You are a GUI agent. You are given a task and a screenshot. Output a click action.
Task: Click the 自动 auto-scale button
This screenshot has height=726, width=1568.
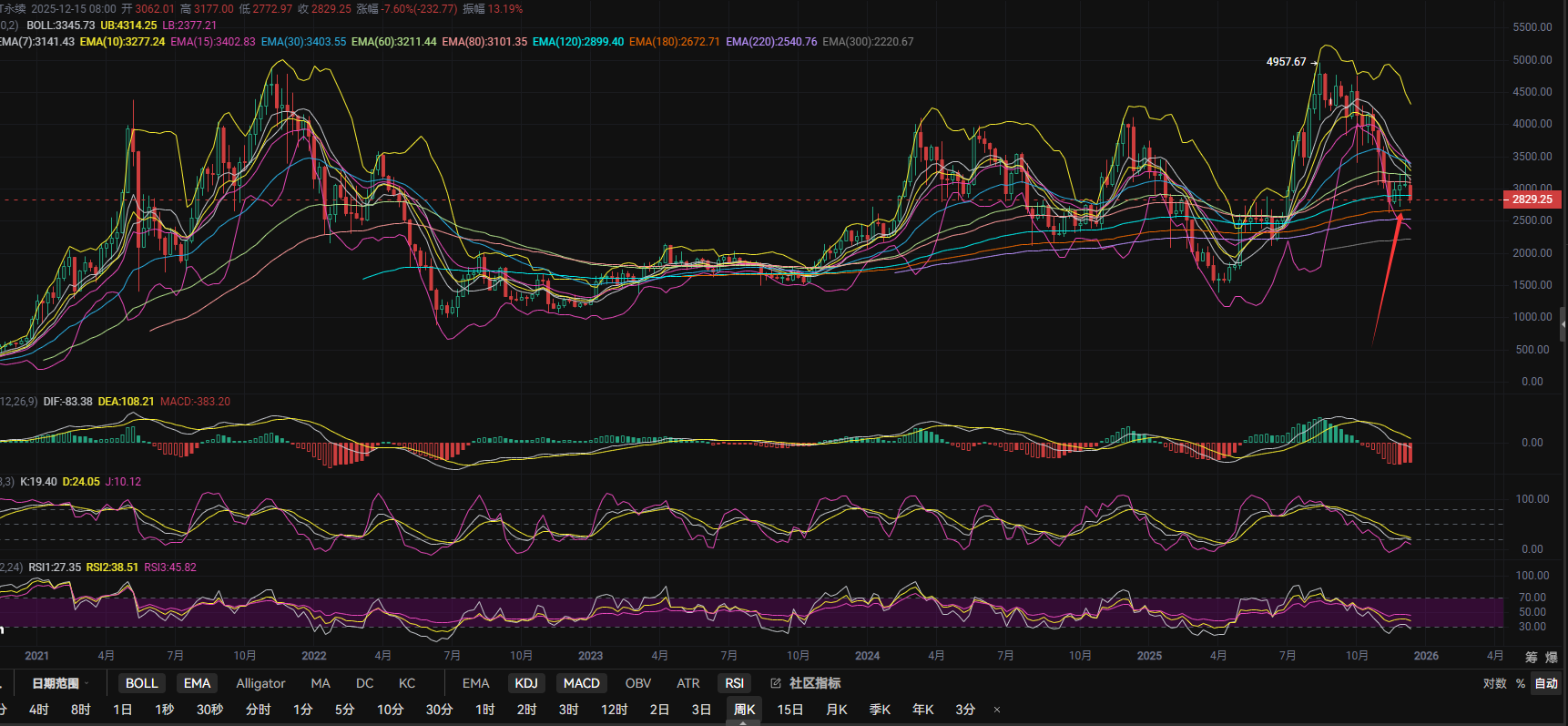(x=1546, y=683)
